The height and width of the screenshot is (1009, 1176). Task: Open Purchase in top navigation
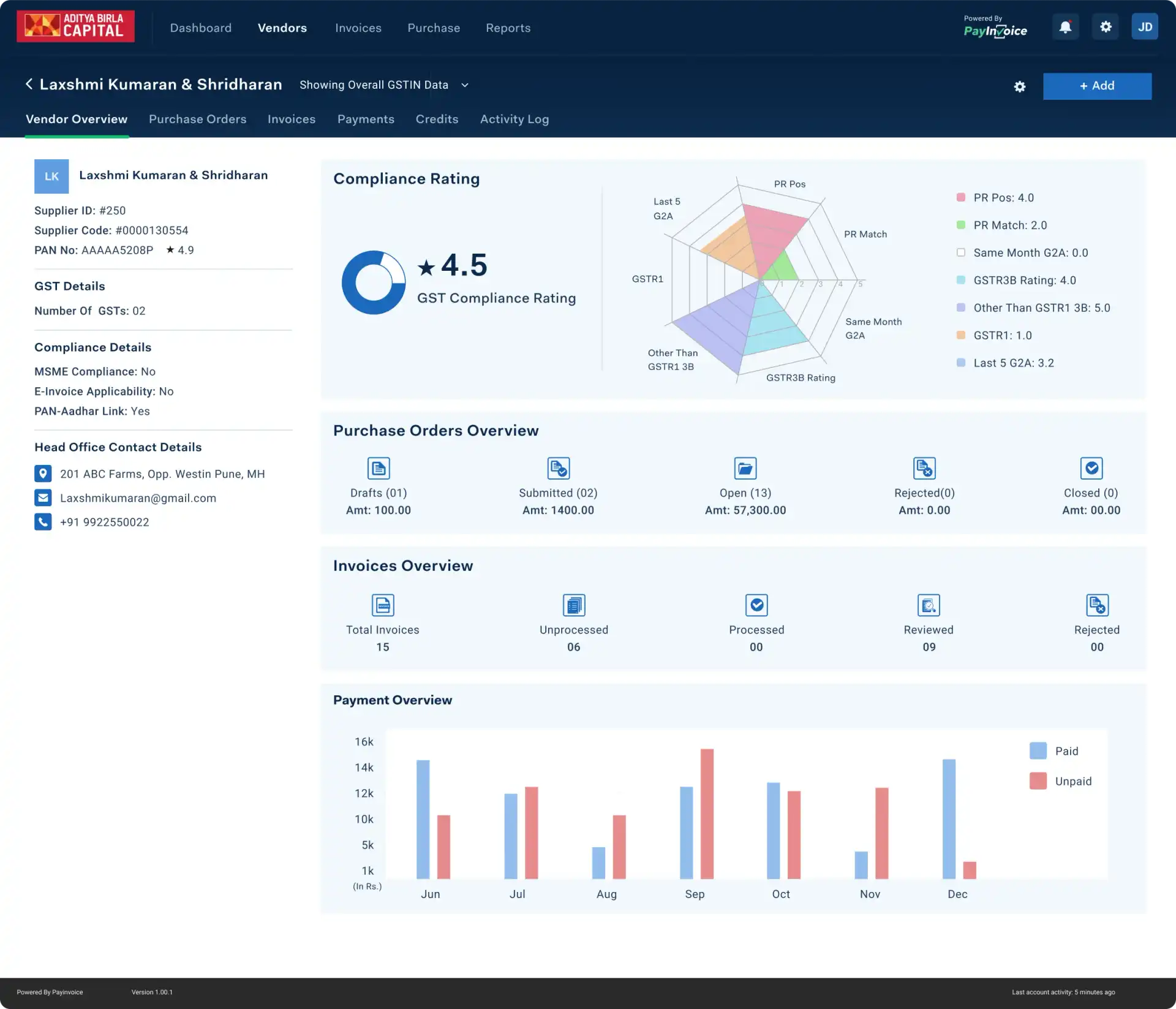[x=434, y=28]
